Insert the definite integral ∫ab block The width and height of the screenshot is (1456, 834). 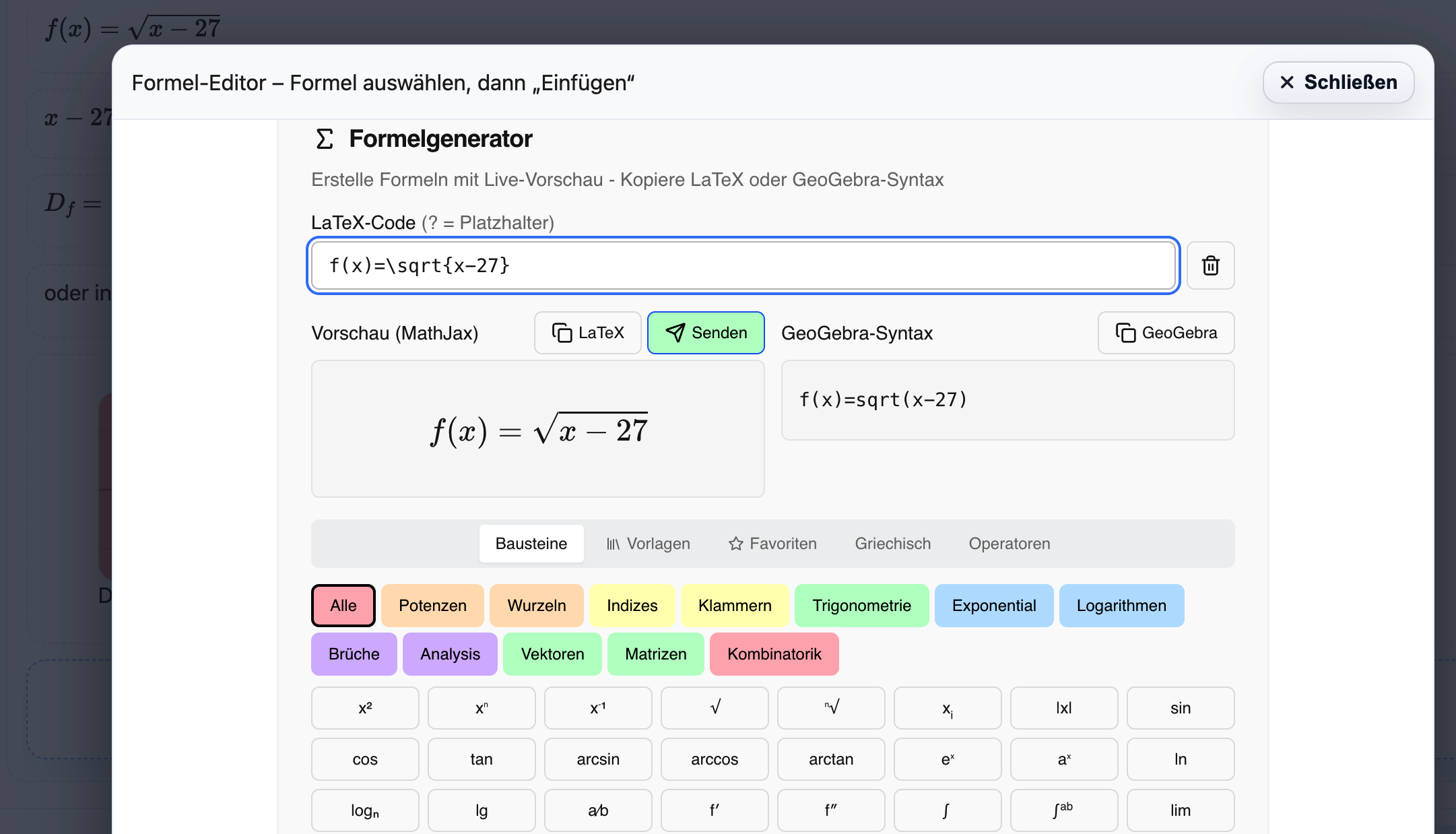tap(1063, 810)
